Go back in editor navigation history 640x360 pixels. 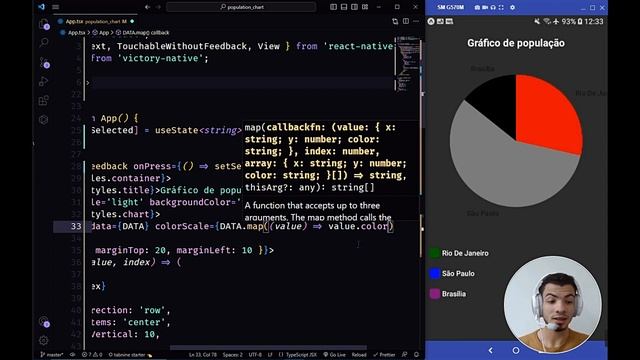147,7
